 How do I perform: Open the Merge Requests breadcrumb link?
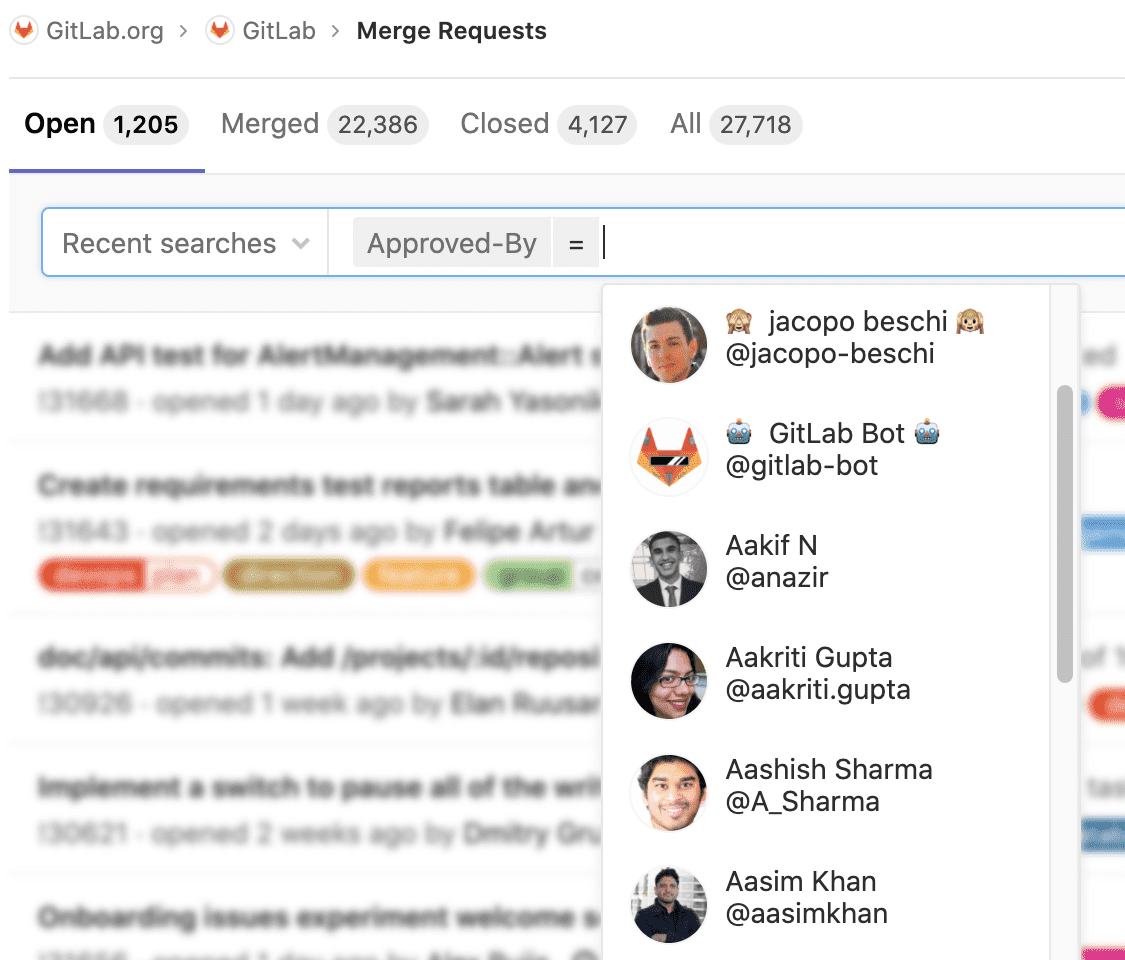pos(451,30)
